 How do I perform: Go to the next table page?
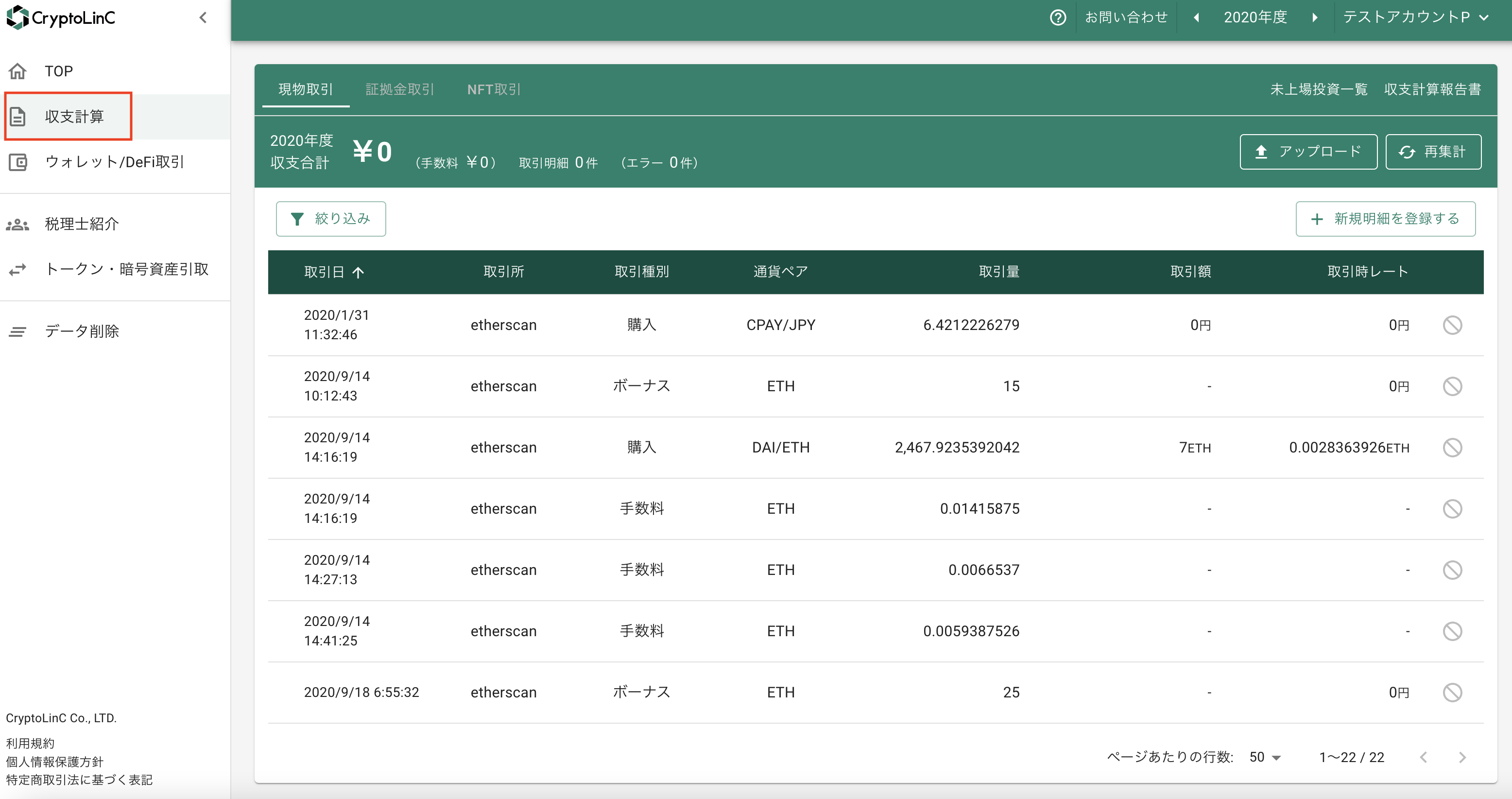(1462, 757)
